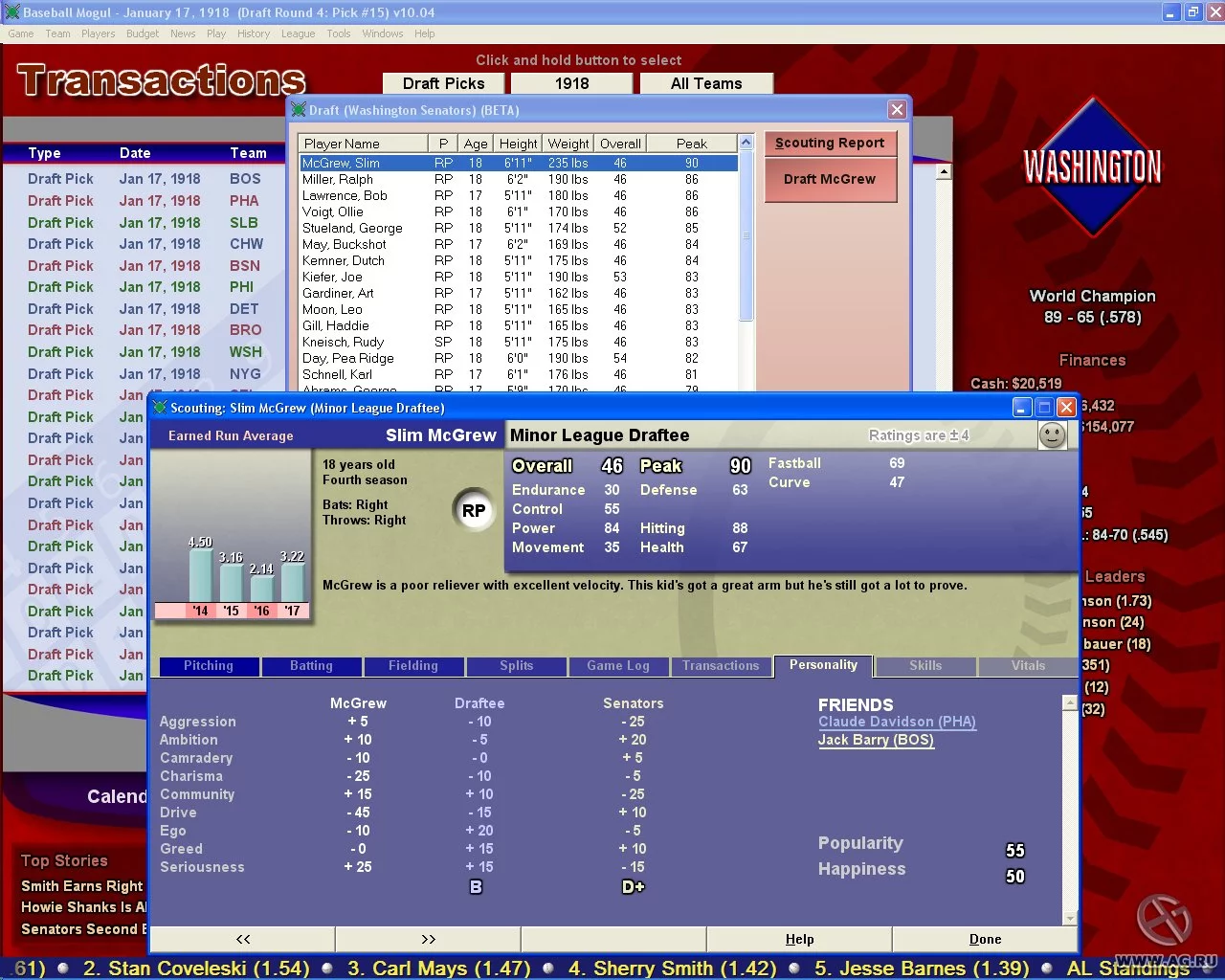
Task: Click the Done button
Action: [985, 939]
